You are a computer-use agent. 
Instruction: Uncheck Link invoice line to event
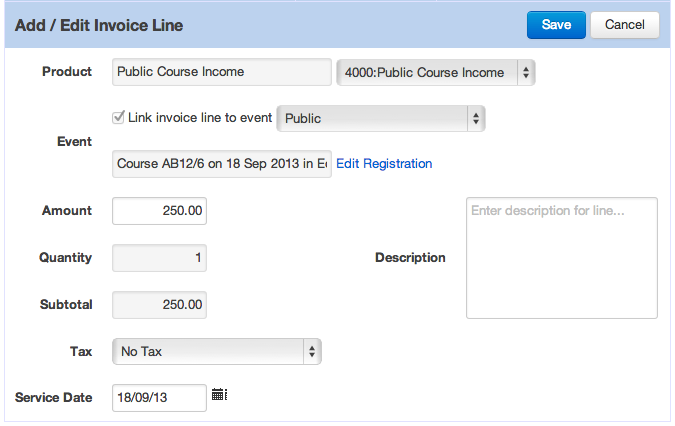[x=118, y=117]
